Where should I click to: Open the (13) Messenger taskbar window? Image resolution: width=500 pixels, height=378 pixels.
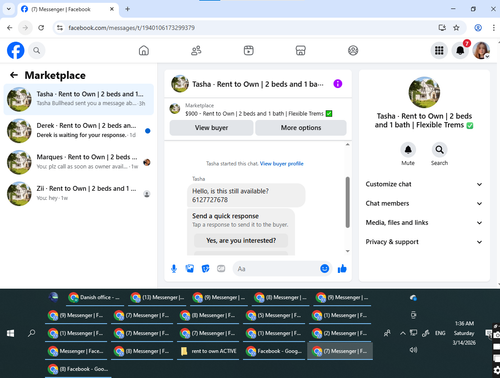coord(157,297)
